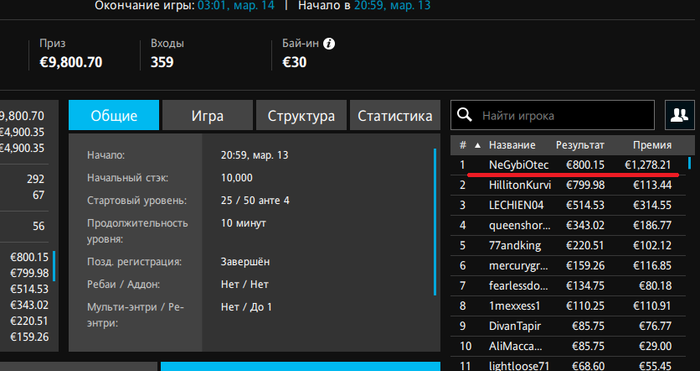The image size is (700, 371).
Task: Click the €110.91 bounty value
Action: point(652,306)
